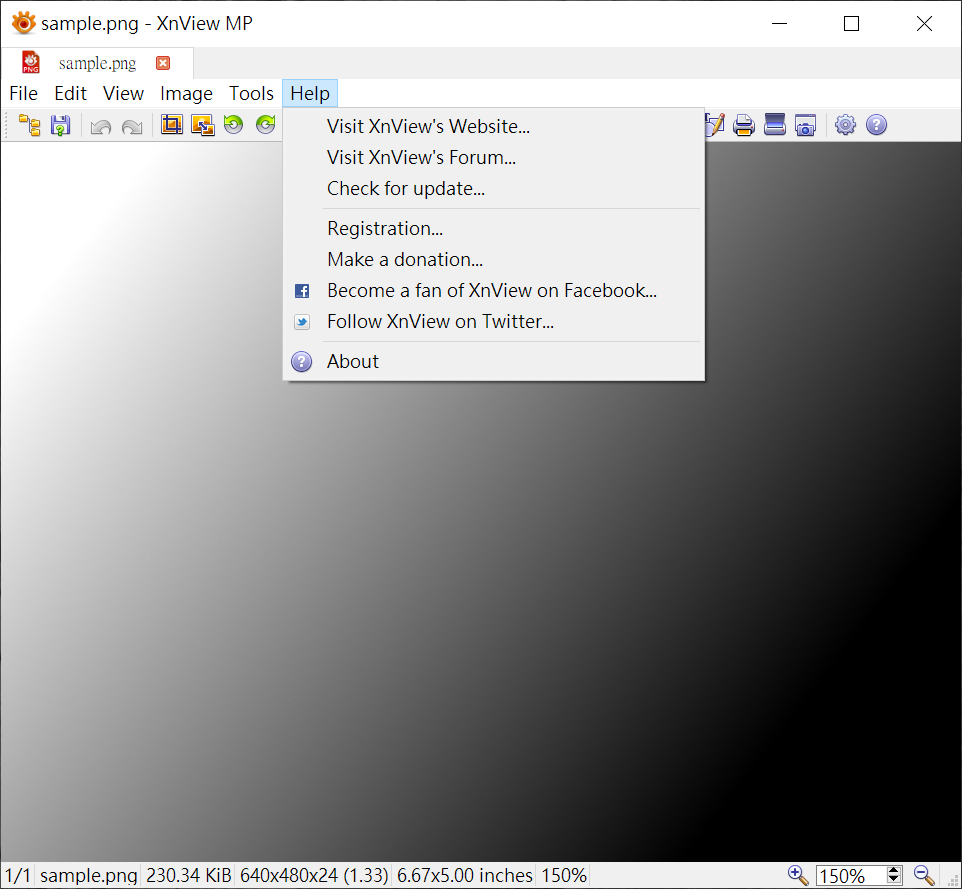Open the File menu
The height and width of the screenshot is (889, 962).
pos(23,93)
